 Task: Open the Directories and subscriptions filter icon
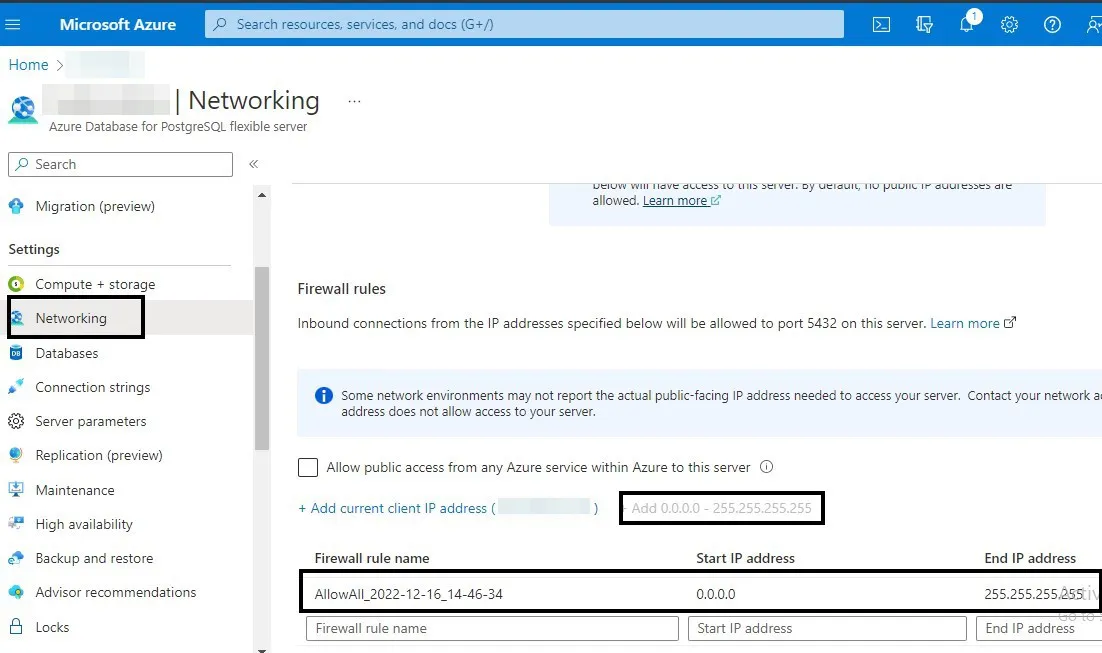tap(924, 25)
